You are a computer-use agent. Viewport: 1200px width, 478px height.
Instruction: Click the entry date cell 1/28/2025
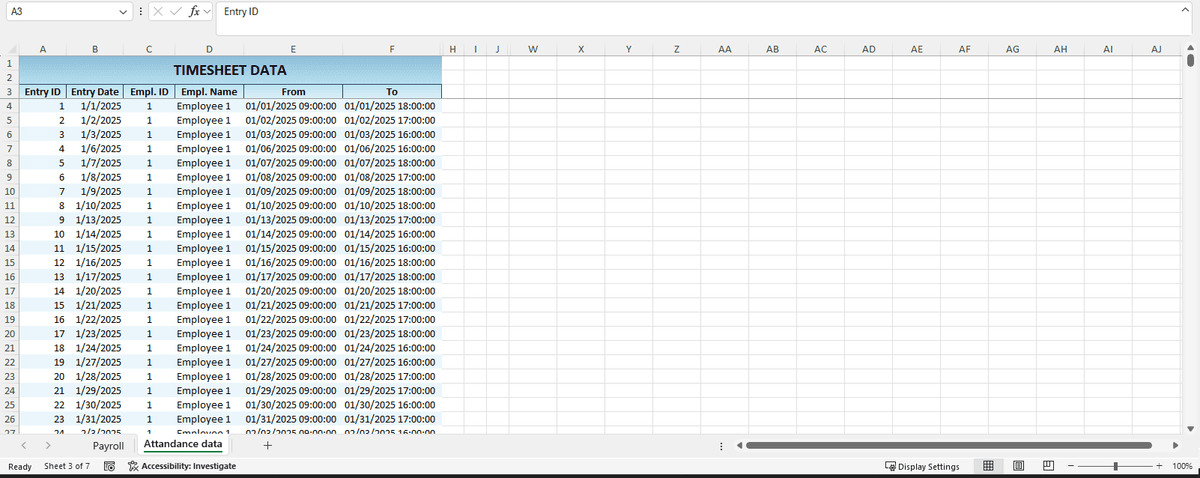(x=96, y=376)
